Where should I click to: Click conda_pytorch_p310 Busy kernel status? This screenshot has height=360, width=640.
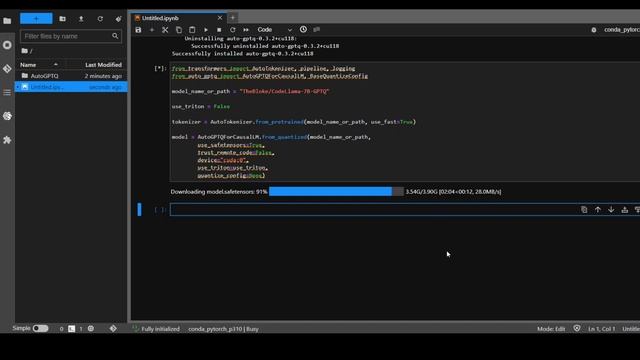pos(223,329)
